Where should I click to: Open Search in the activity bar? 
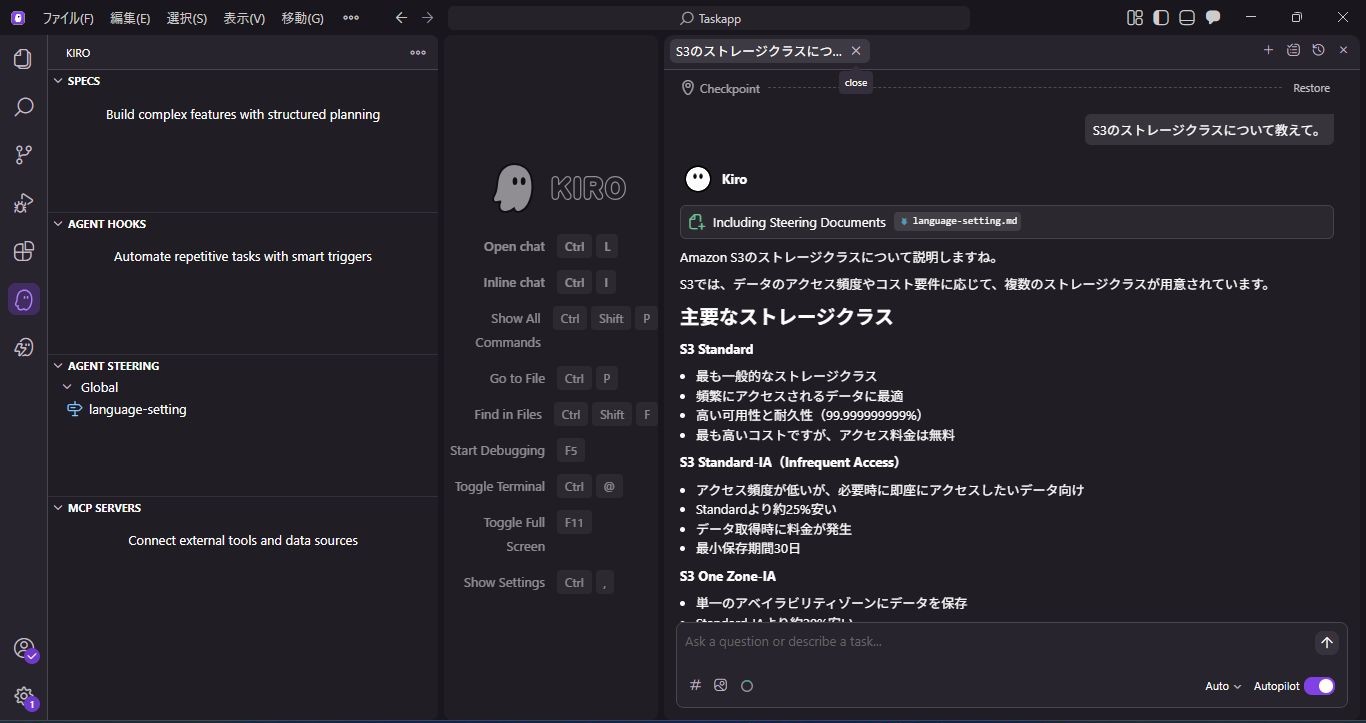24,107
